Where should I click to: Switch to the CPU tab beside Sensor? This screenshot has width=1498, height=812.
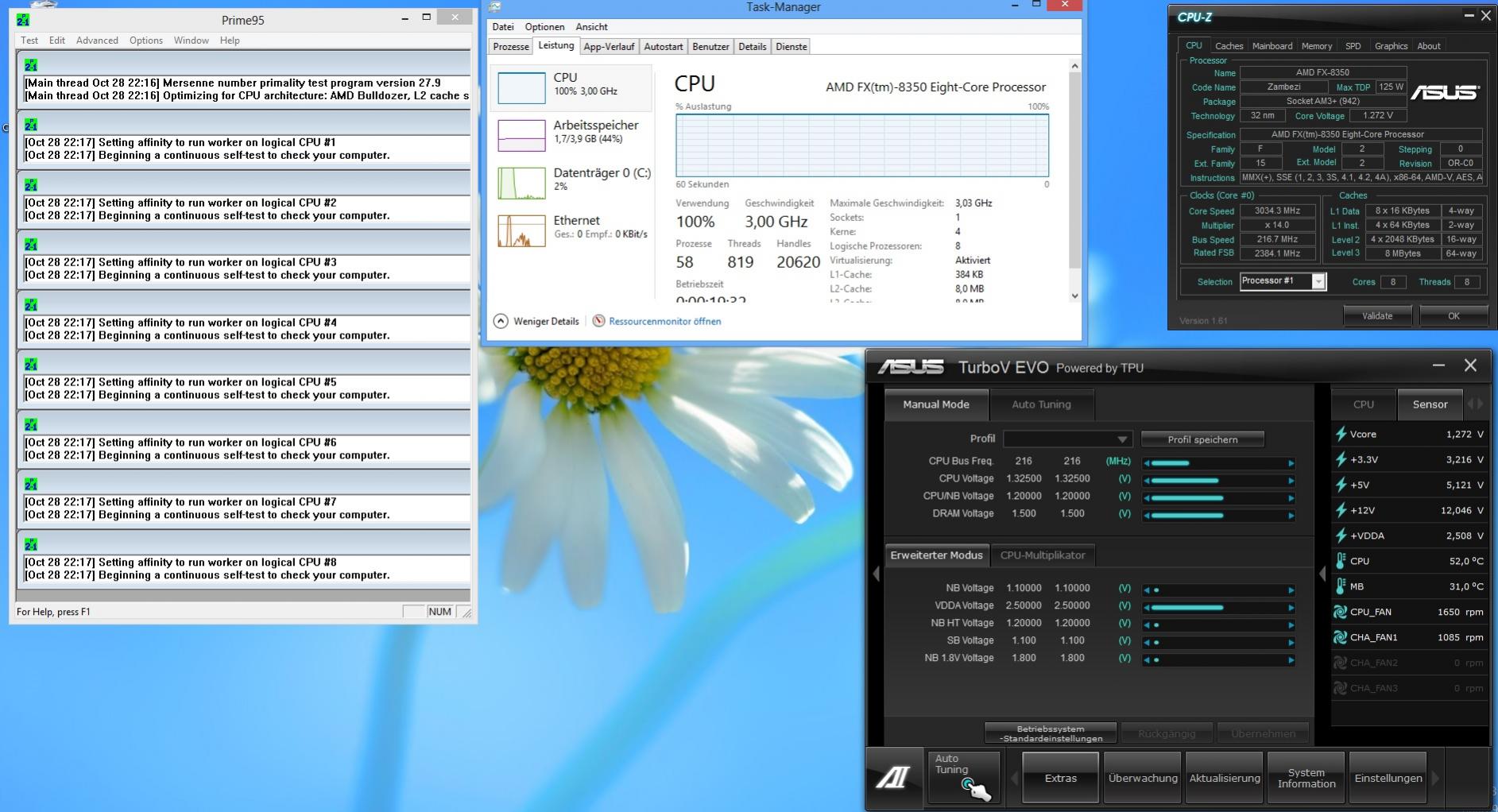coord(1364,404)
